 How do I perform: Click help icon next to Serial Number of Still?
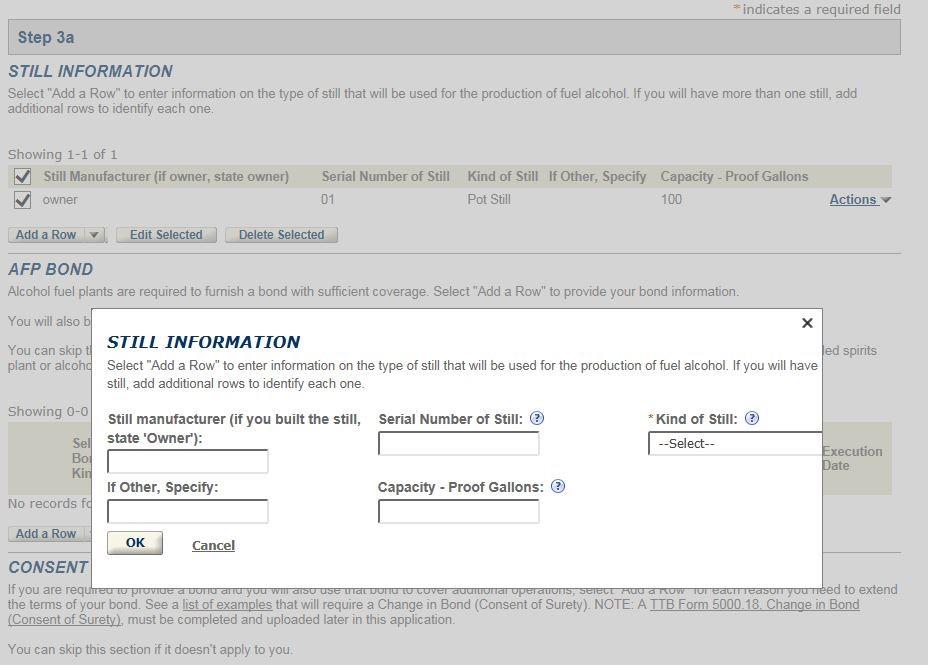coord(537,419)
